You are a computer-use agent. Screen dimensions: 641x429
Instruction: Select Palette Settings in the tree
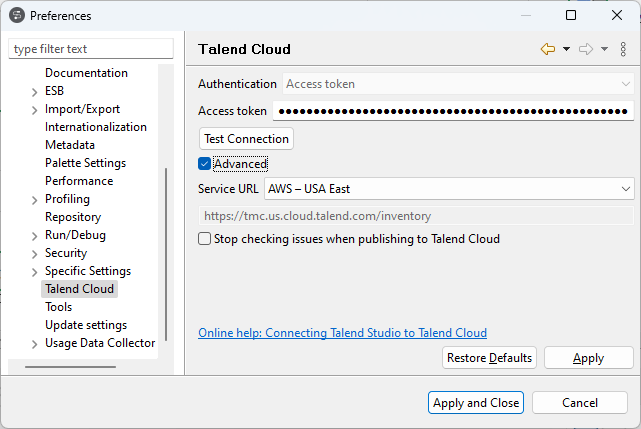coord(85,163)
